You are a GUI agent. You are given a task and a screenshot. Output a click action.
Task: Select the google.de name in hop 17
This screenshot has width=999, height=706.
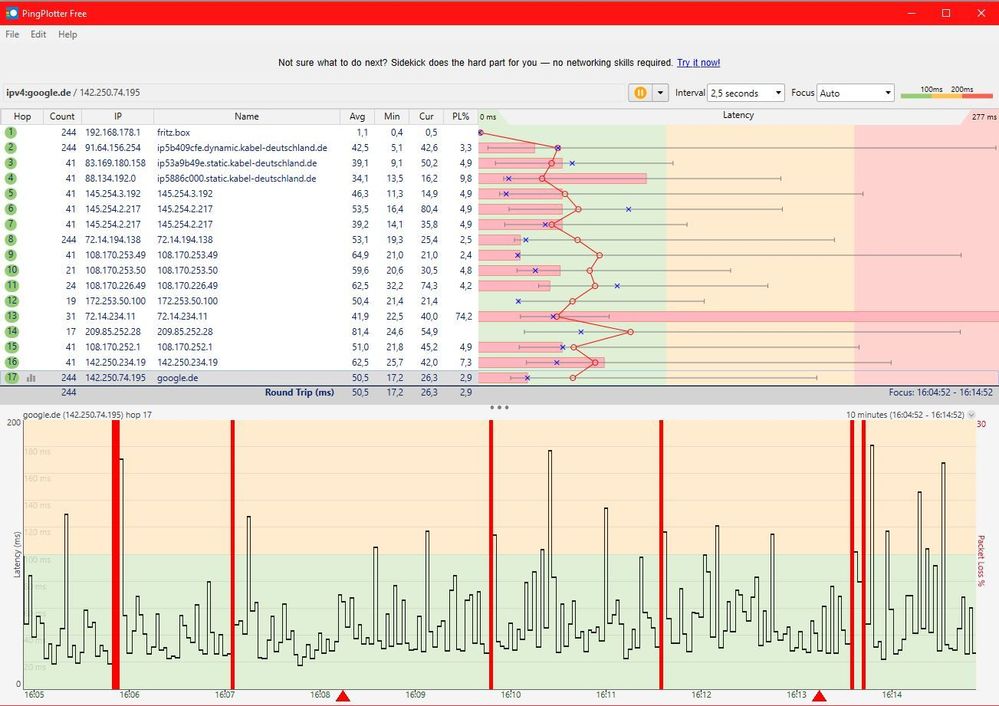point(177,378)
